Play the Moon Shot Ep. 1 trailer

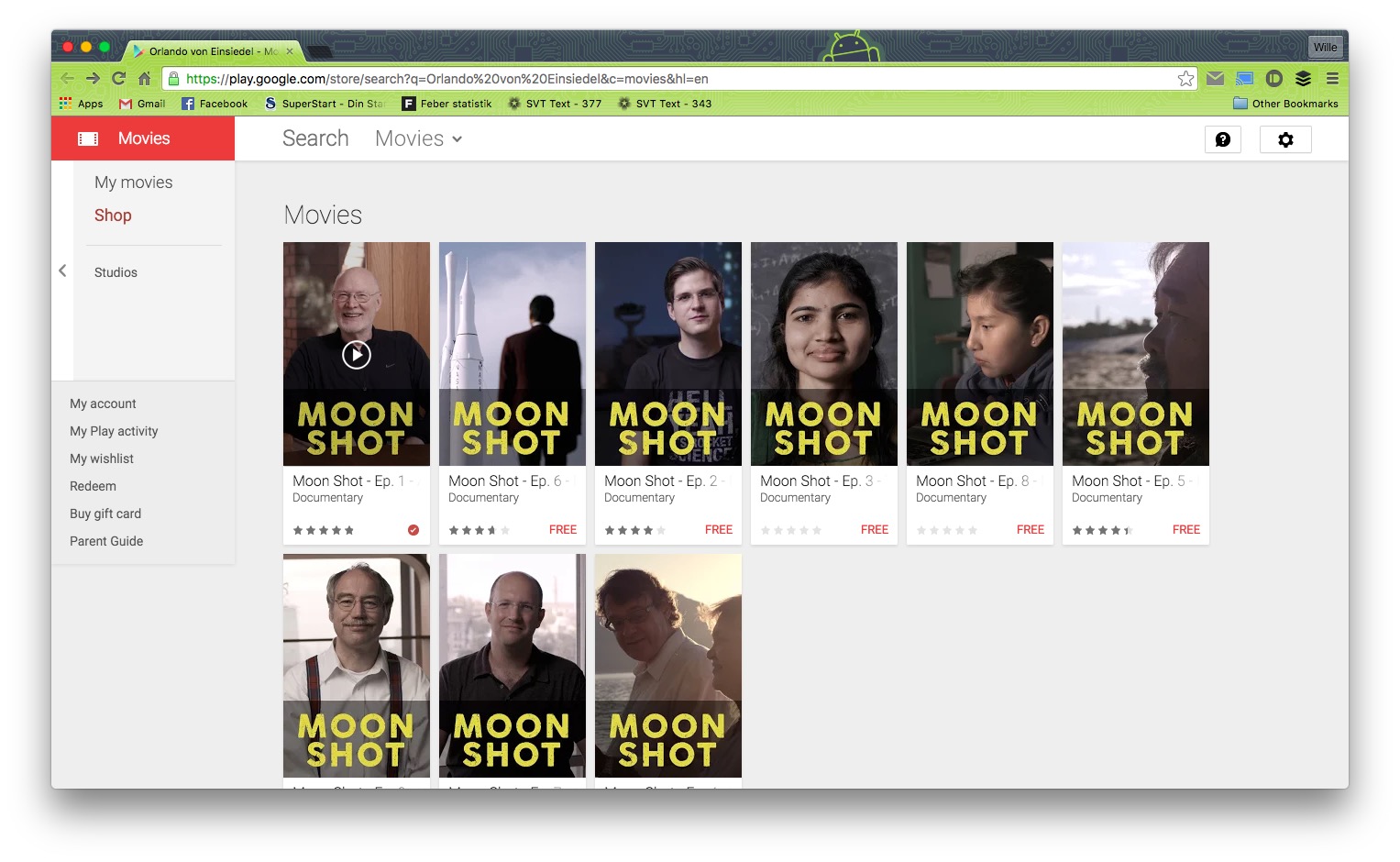tap(357, 354)
